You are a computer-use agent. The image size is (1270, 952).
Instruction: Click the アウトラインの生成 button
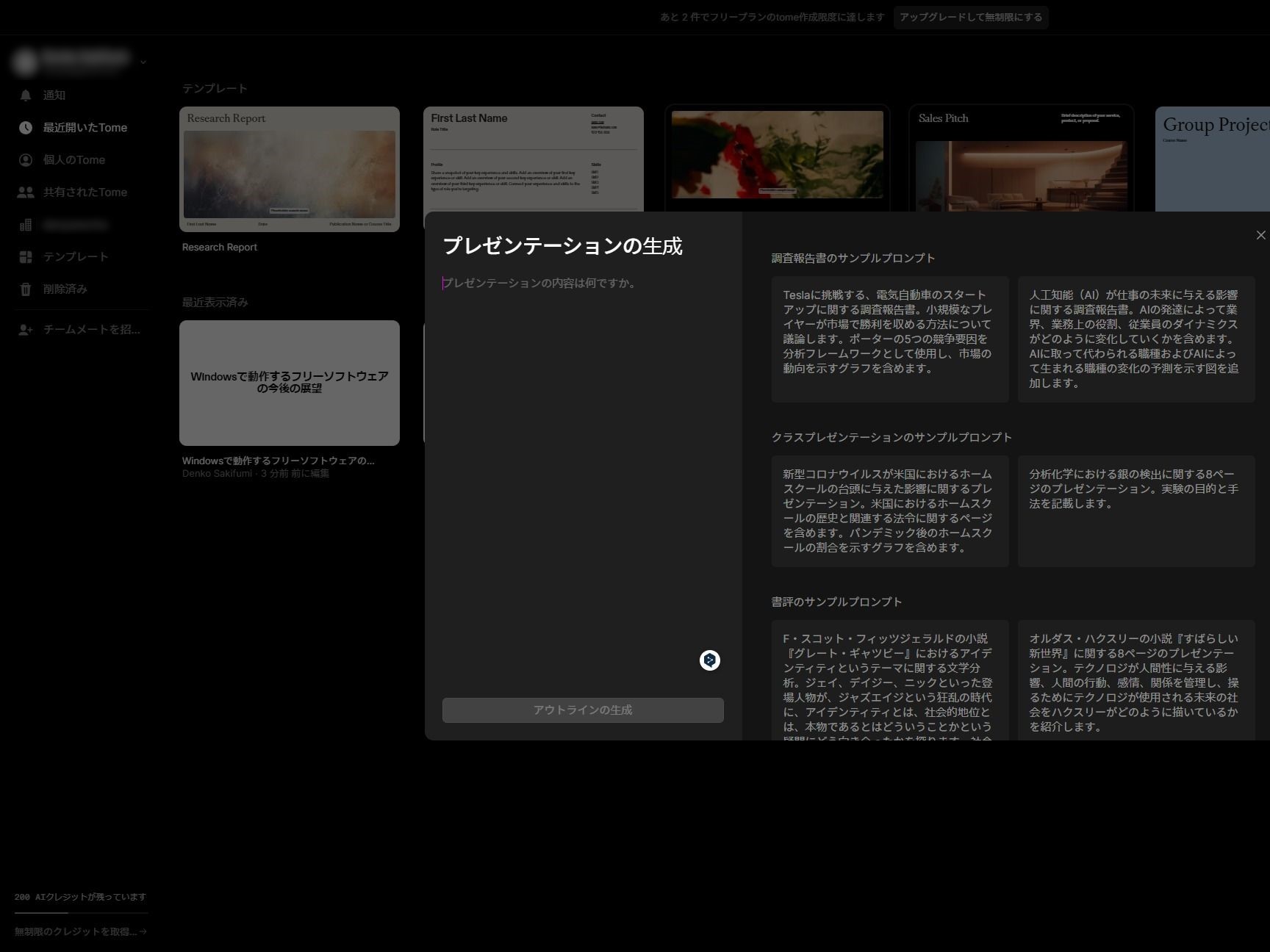coord(583,710)
